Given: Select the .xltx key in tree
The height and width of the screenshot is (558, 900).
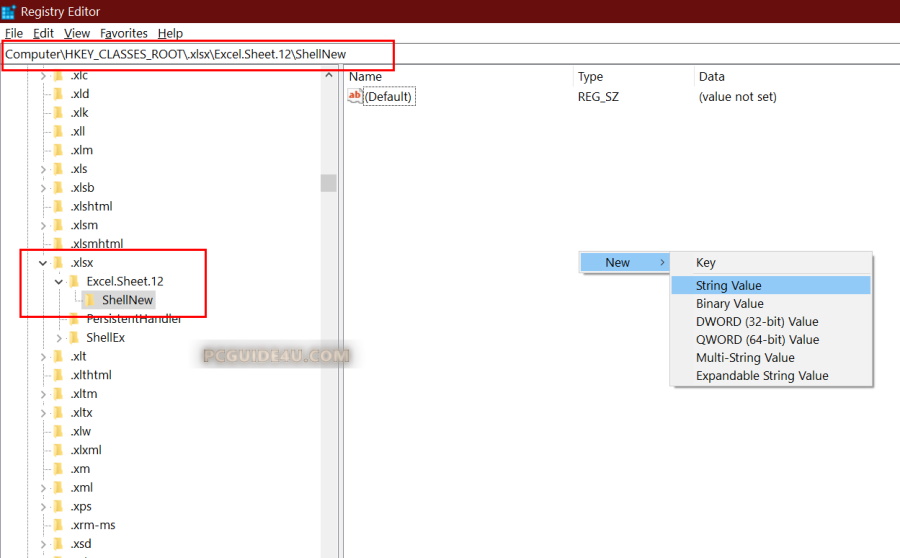Looking at the screenshot, I should (84, 412).
